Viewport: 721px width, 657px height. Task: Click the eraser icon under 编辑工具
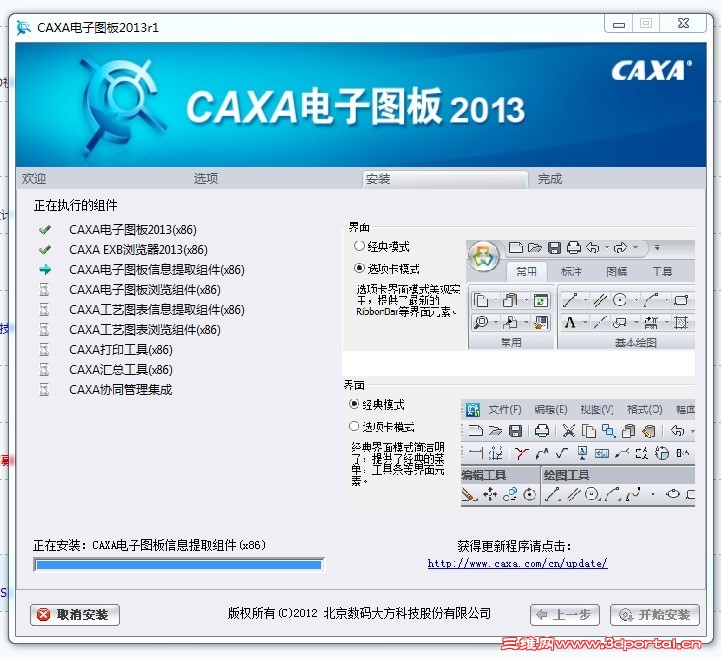point(469,494)
